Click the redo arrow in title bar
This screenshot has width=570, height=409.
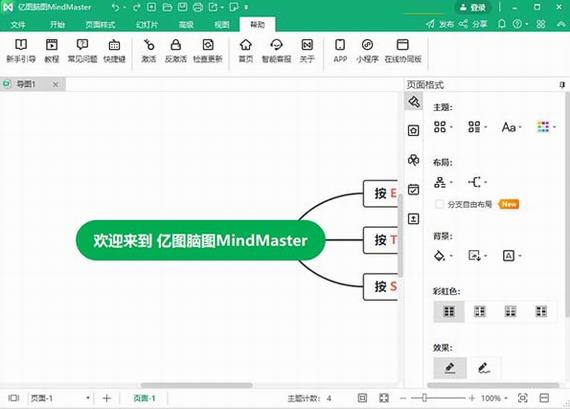tap(136, 7)
